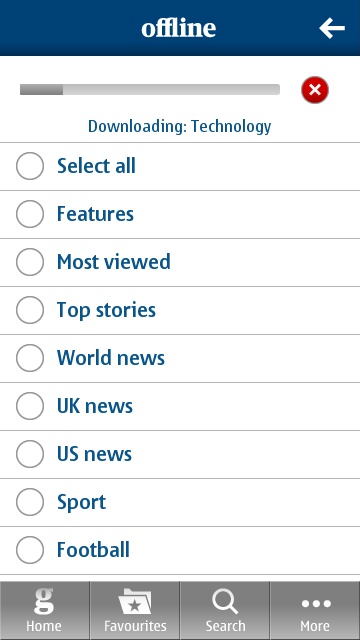Enable the Features section checkbox
Image resolution: width=360 pixels, height=640 pixels.
pyautogui.click(x=30, y=214)
